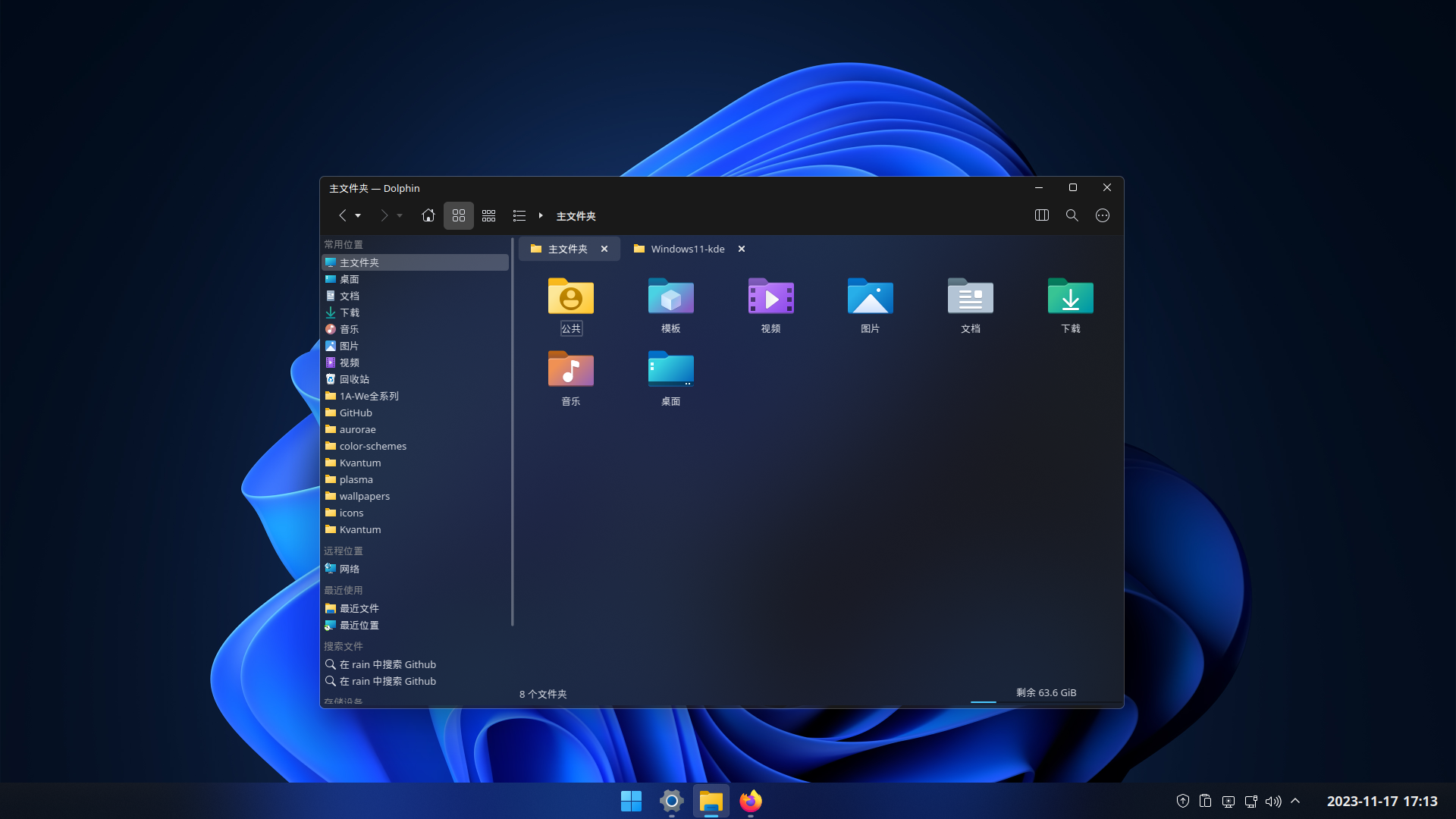Select the 文档 folder icon in file view
The height and width of the screenshot is (819, 1456).
click(x=971, y=296)
